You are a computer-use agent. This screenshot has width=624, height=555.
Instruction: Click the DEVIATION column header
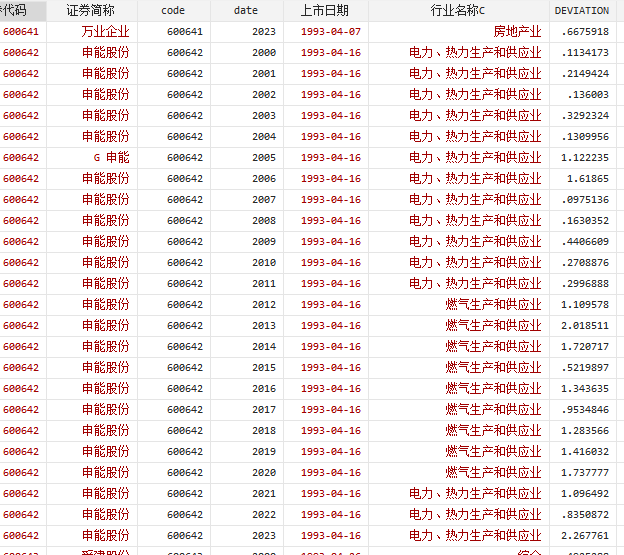[581, 11]
